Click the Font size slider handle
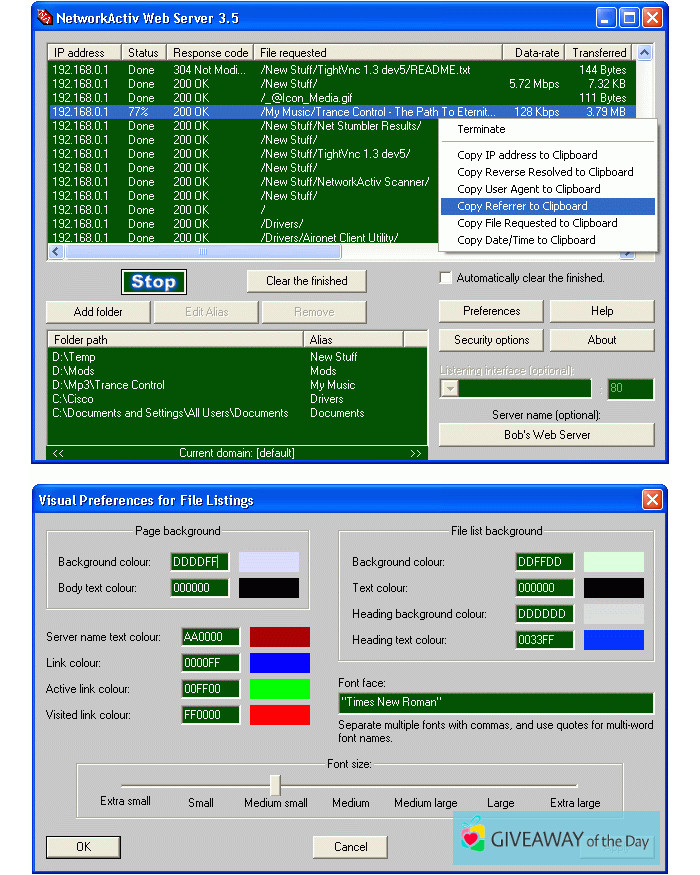700x875 pixels. [x=275, y=785]
